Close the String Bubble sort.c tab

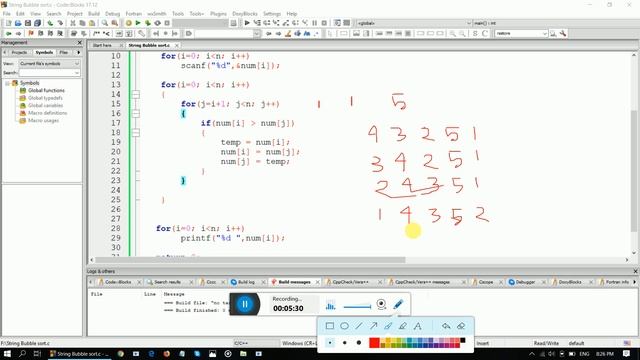177,45
